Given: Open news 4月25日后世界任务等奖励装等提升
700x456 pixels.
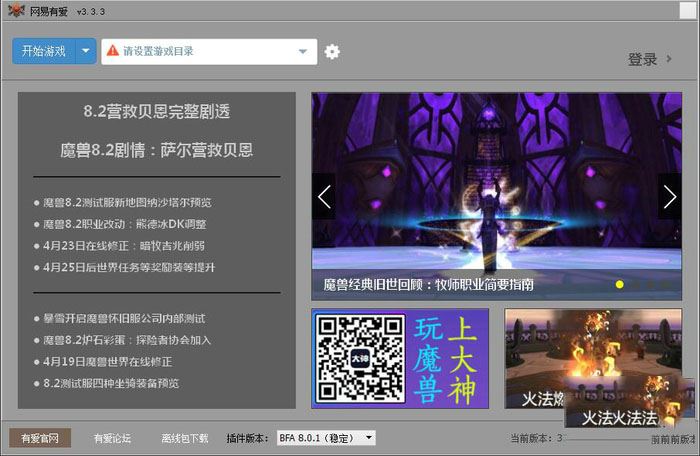Looking at the screenshot, I should tap(129, 267).
